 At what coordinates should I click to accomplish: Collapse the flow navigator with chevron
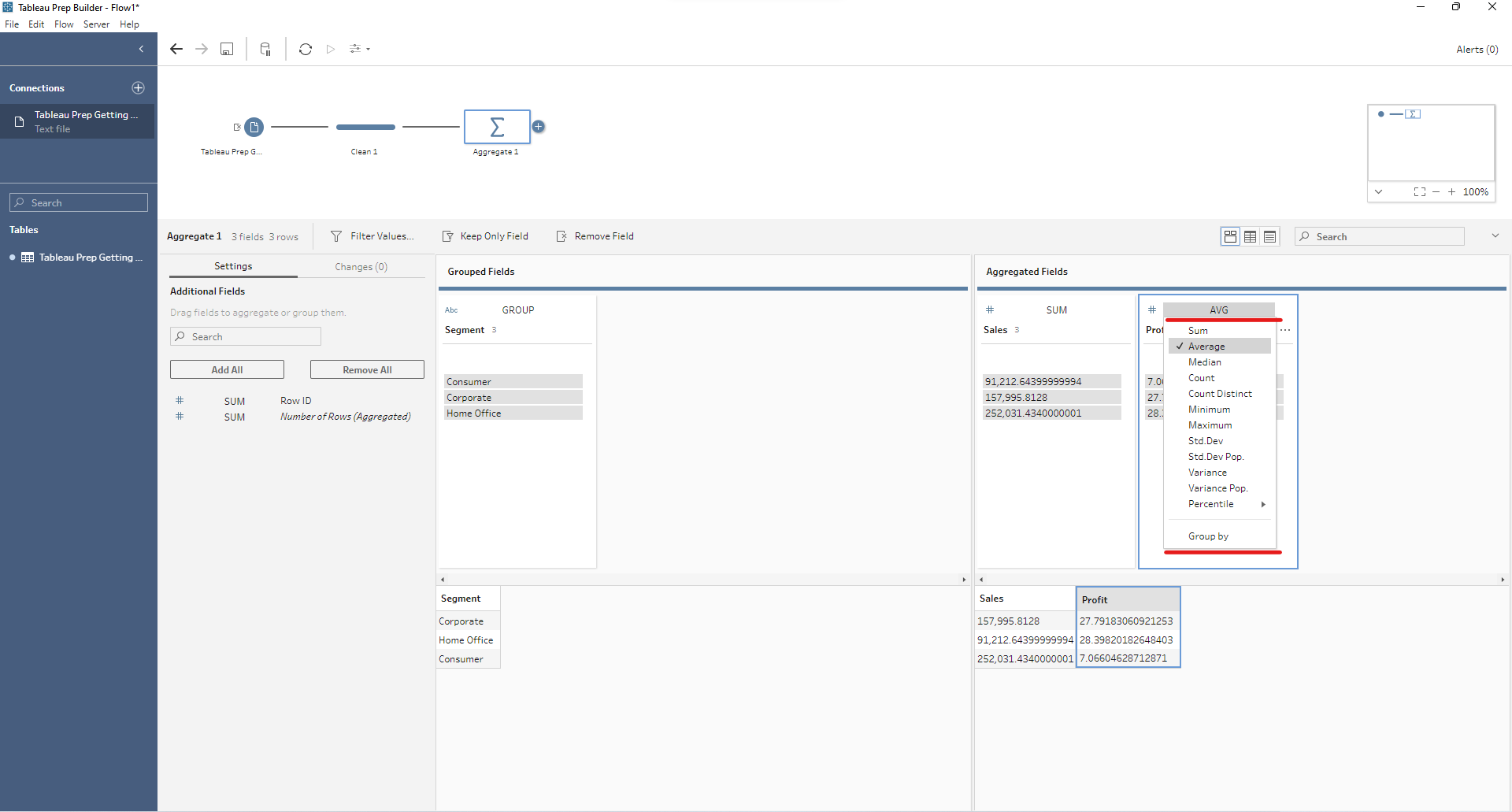point(1378,191)
